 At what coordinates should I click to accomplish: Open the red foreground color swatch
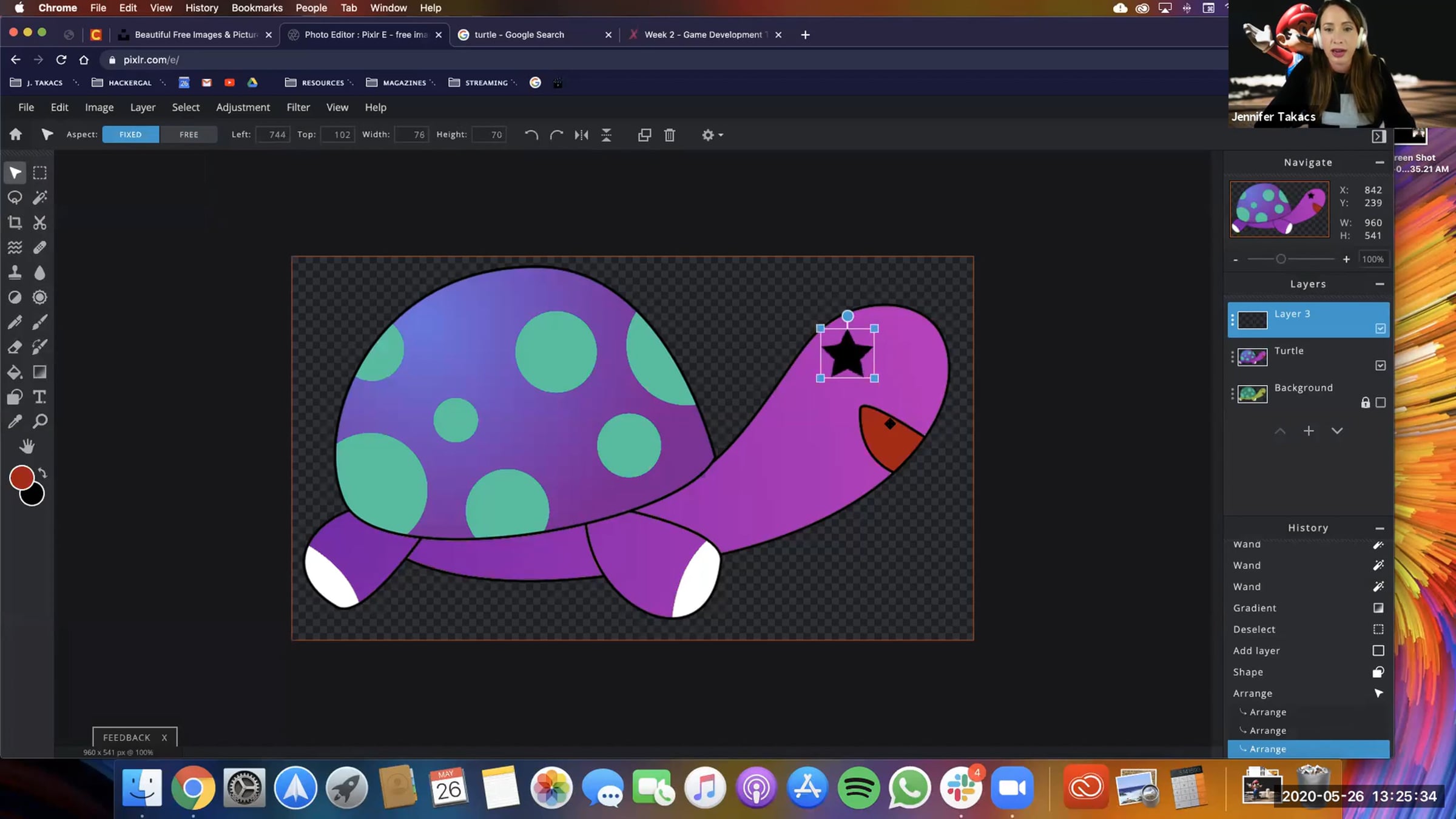[x=21, y=477]
